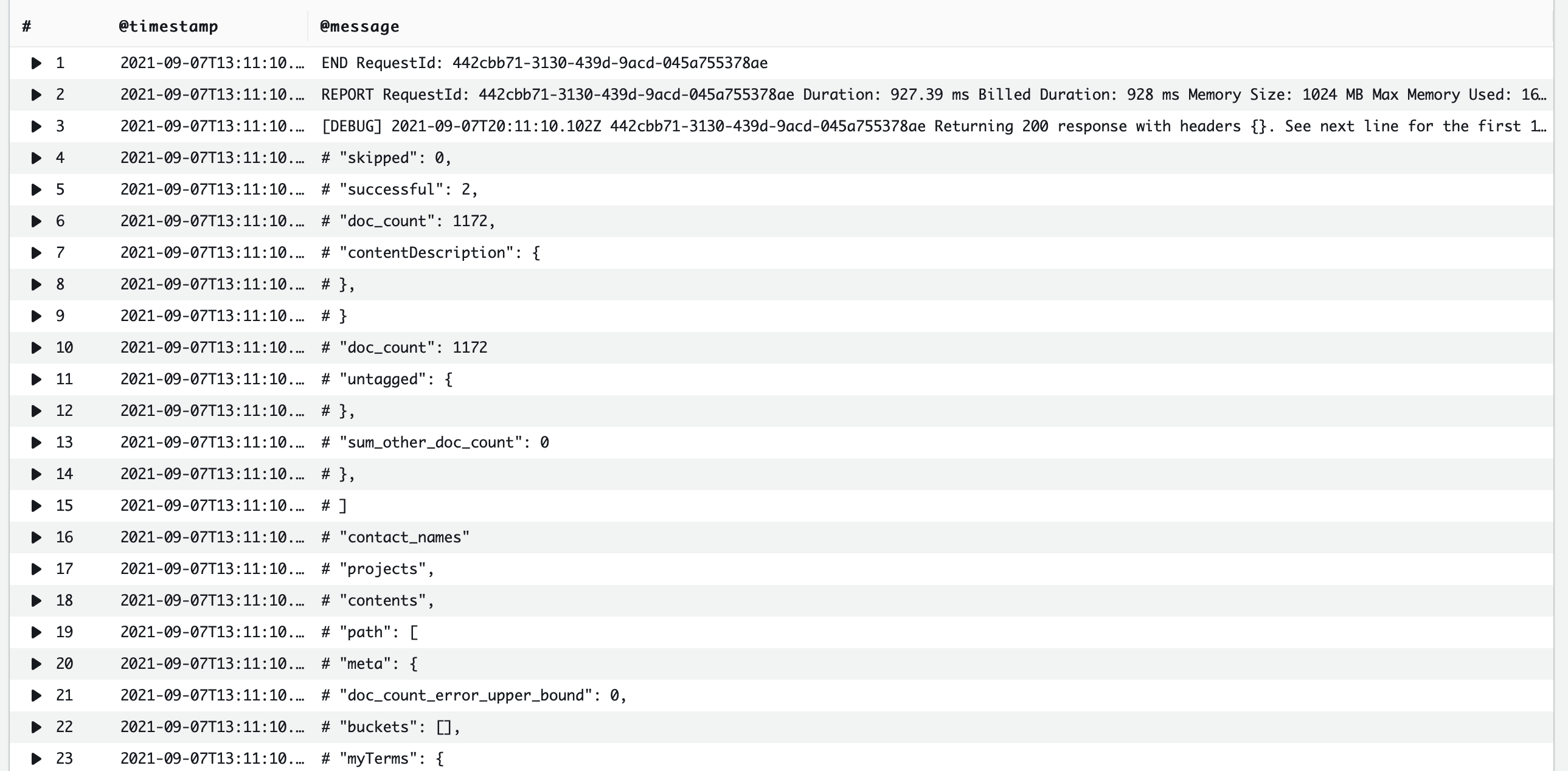Expand the "untagged" log entry row
This screenshot has width=1568, height=771.
coord(36,379)
